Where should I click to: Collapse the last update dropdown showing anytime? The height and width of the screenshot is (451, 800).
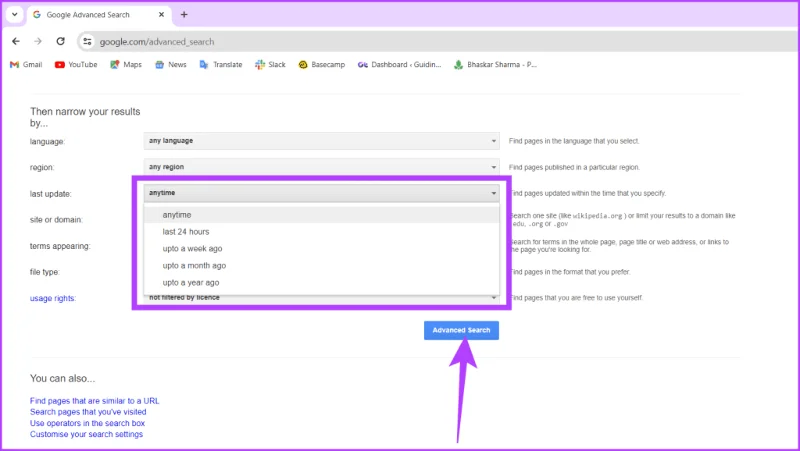321,193
